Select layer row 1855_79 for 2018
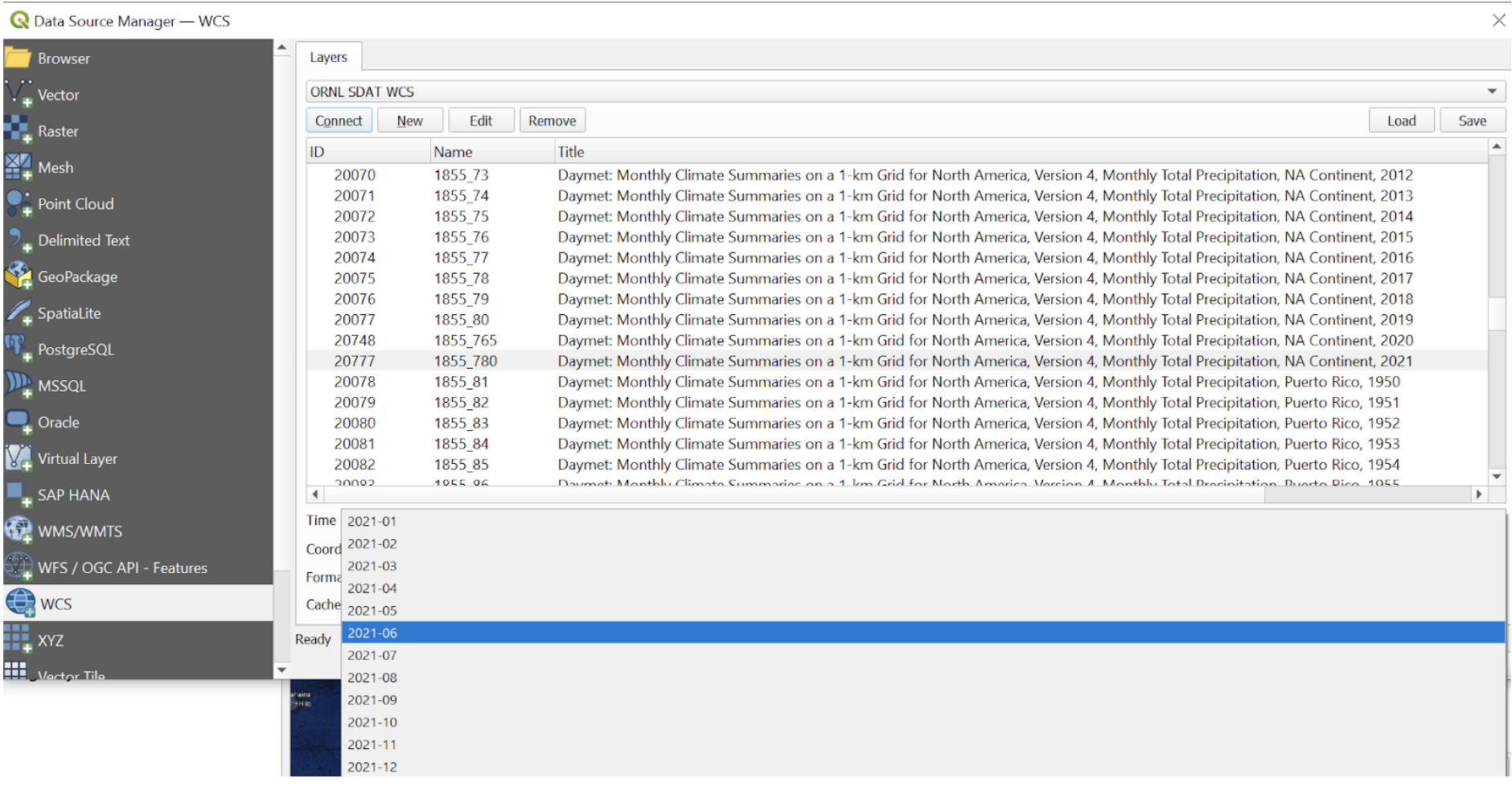 (x=897, y=299)
